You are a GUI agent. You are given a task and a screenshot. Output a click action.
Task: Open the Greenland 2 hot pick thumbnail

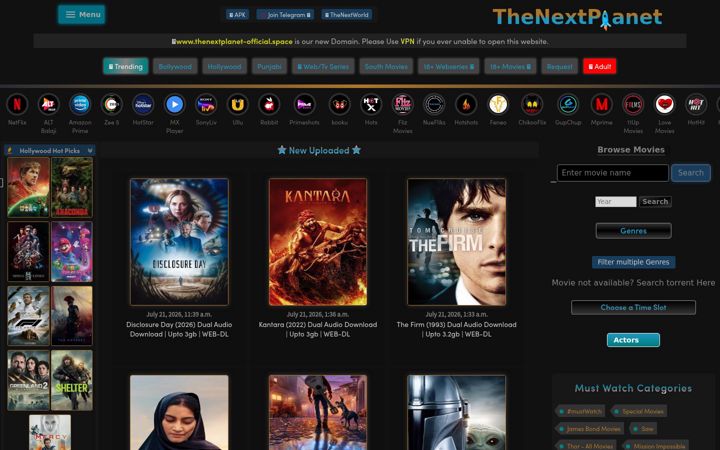tap(28, 380)
